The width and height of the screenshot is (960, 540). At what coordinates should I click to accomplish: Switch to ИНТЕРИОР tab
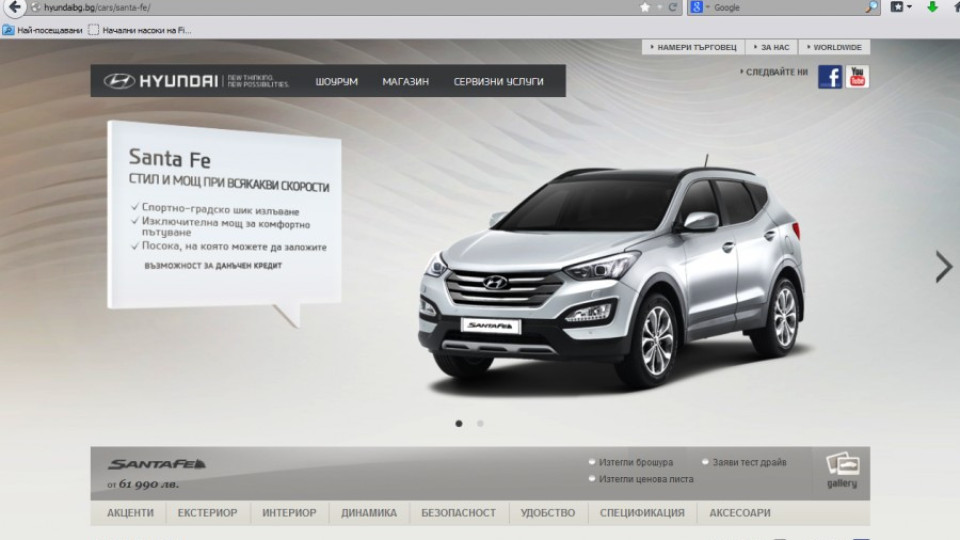tap(289, 513)
